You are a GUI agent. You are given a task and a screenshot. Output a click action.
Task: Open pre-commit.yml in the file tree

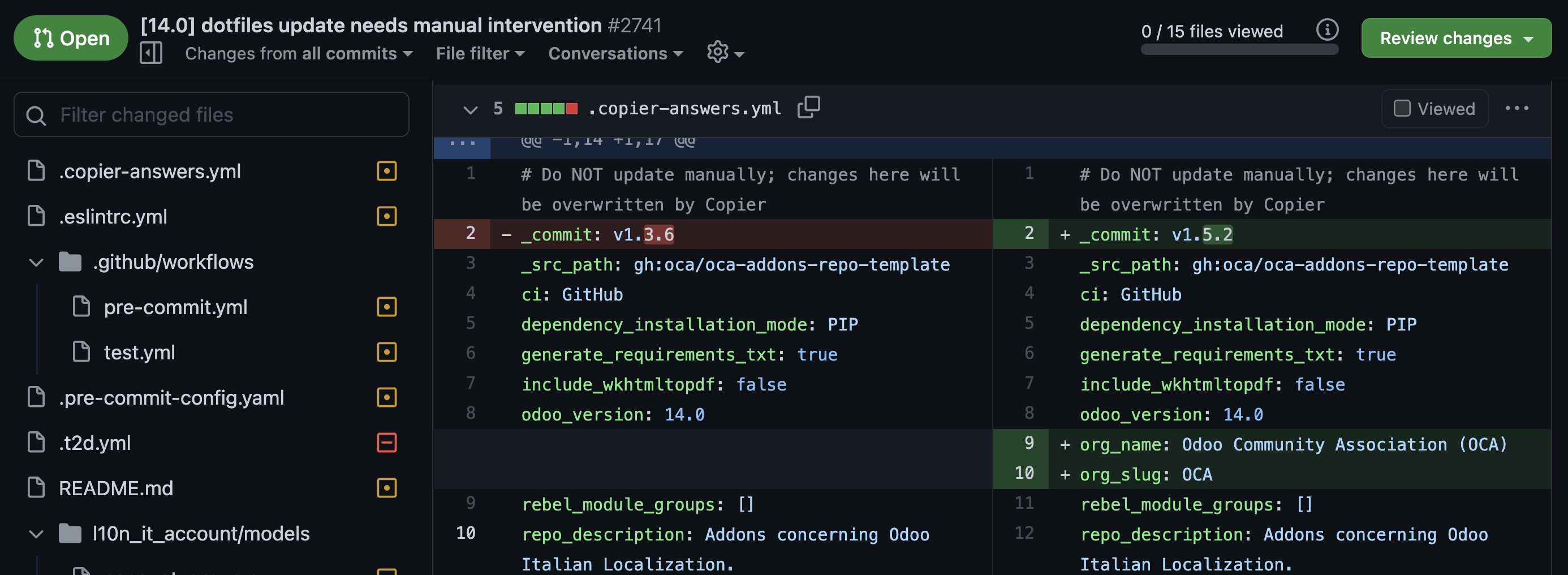tap(175, 307)
